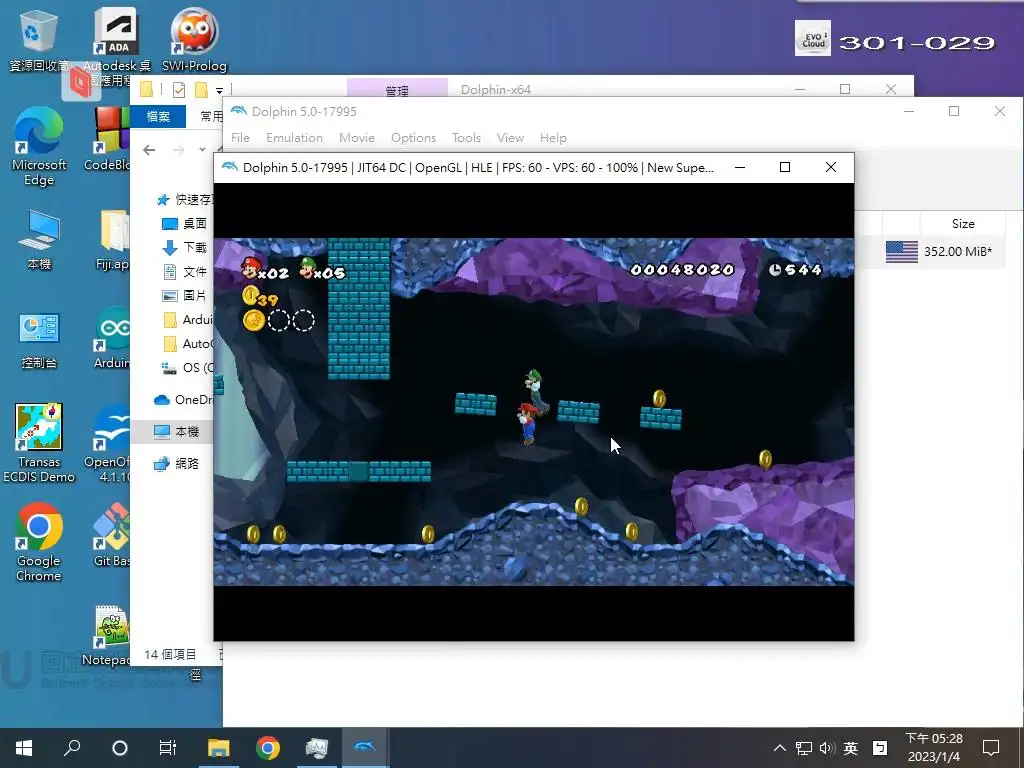Select 網路 in Explorer sidebar
The width and height of the screenshot is (1024, 768).
(x=176, y=464)
